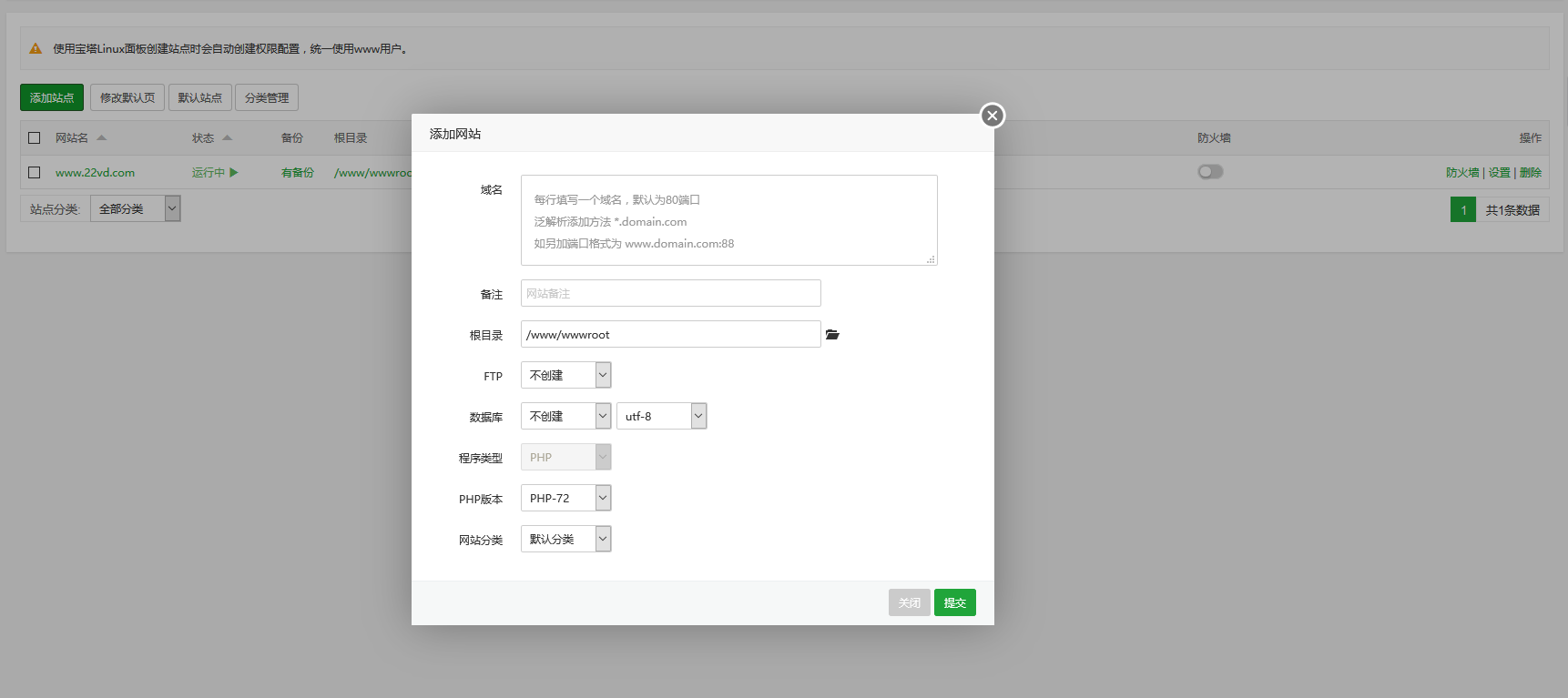Image resolution: width=1568 pixels, height=698 pixels.
Task: Open the 站点分类 全部分类 dropdown
Action: [x=136, y=208]
